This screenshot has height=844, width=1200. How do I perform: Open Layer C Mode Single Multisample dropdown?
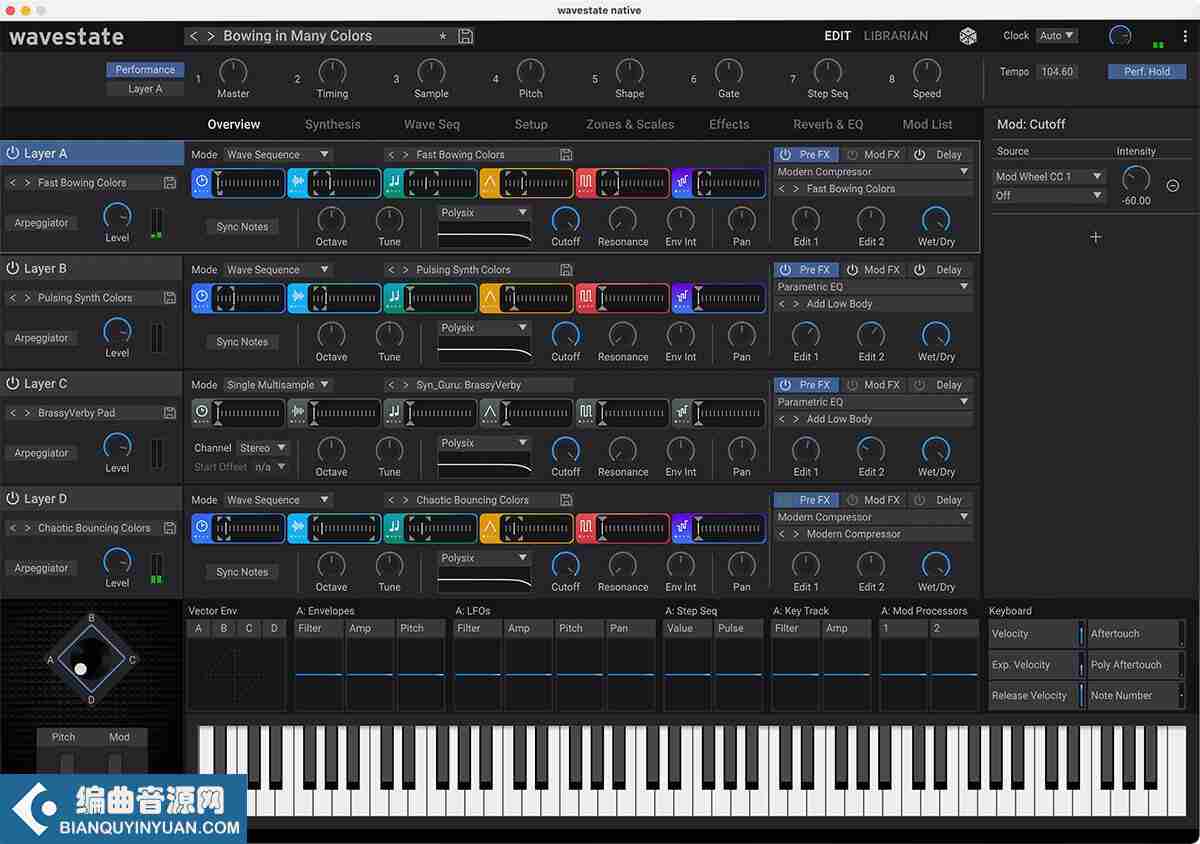[277, 385]
